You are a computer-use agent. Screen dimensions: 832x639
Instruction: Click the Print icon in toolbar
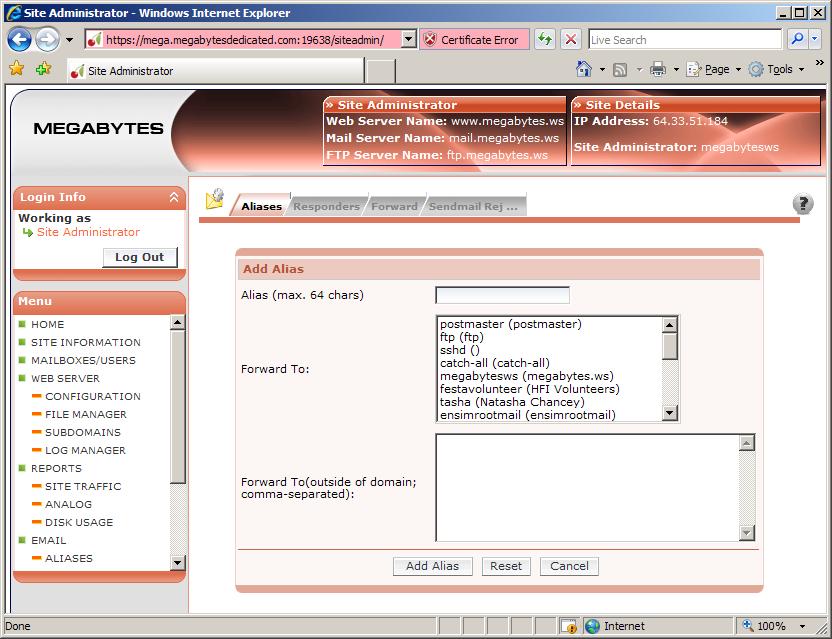(658, 69)
